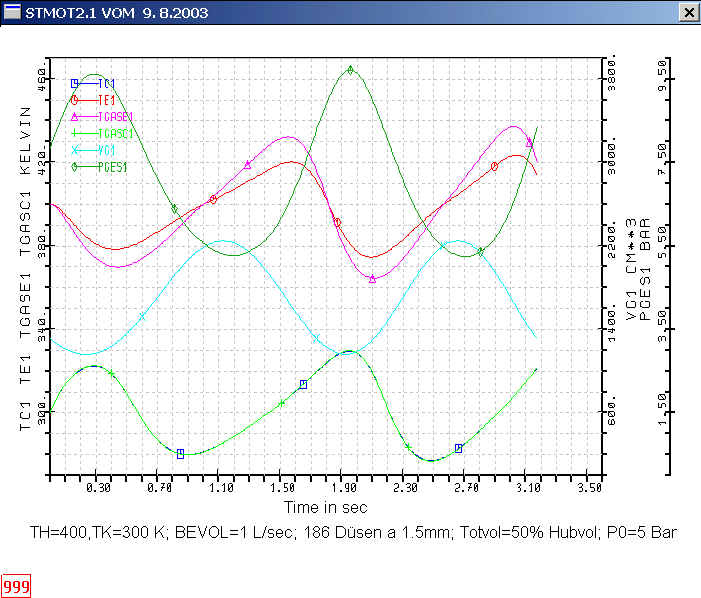Click the 3.50 tick label on the time axis

pos(590,489)
